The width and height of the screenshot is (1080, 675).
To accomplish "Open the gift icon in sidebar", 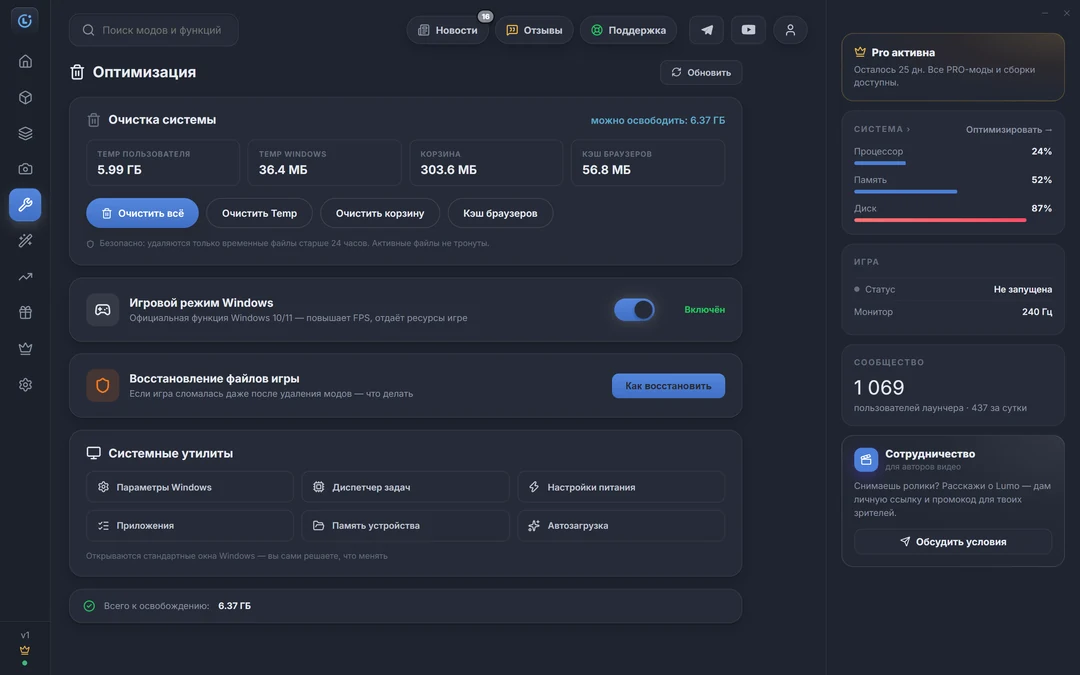I will [x=25, y=312].
